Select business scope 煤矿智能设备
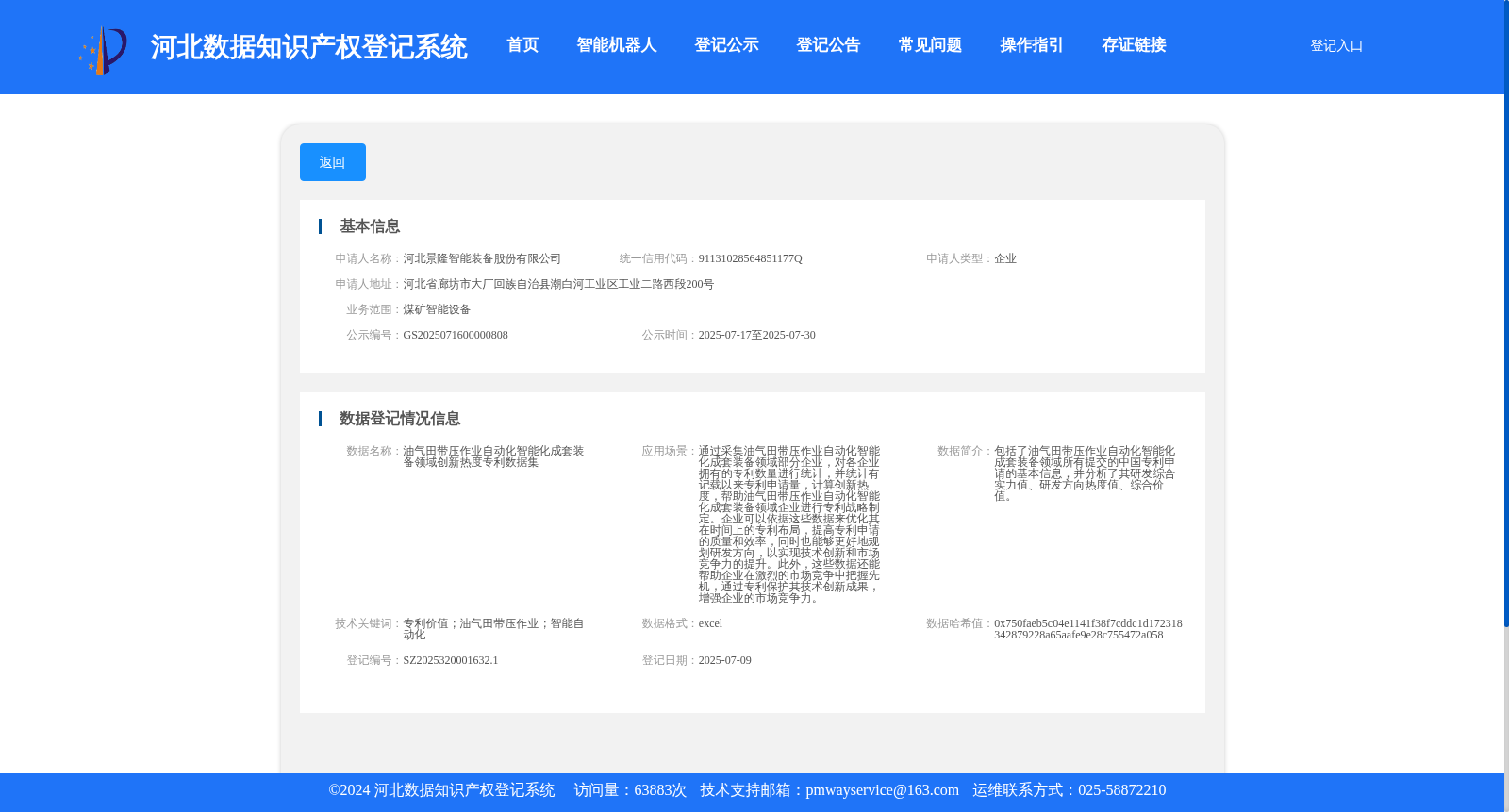 tap(437, 309)
